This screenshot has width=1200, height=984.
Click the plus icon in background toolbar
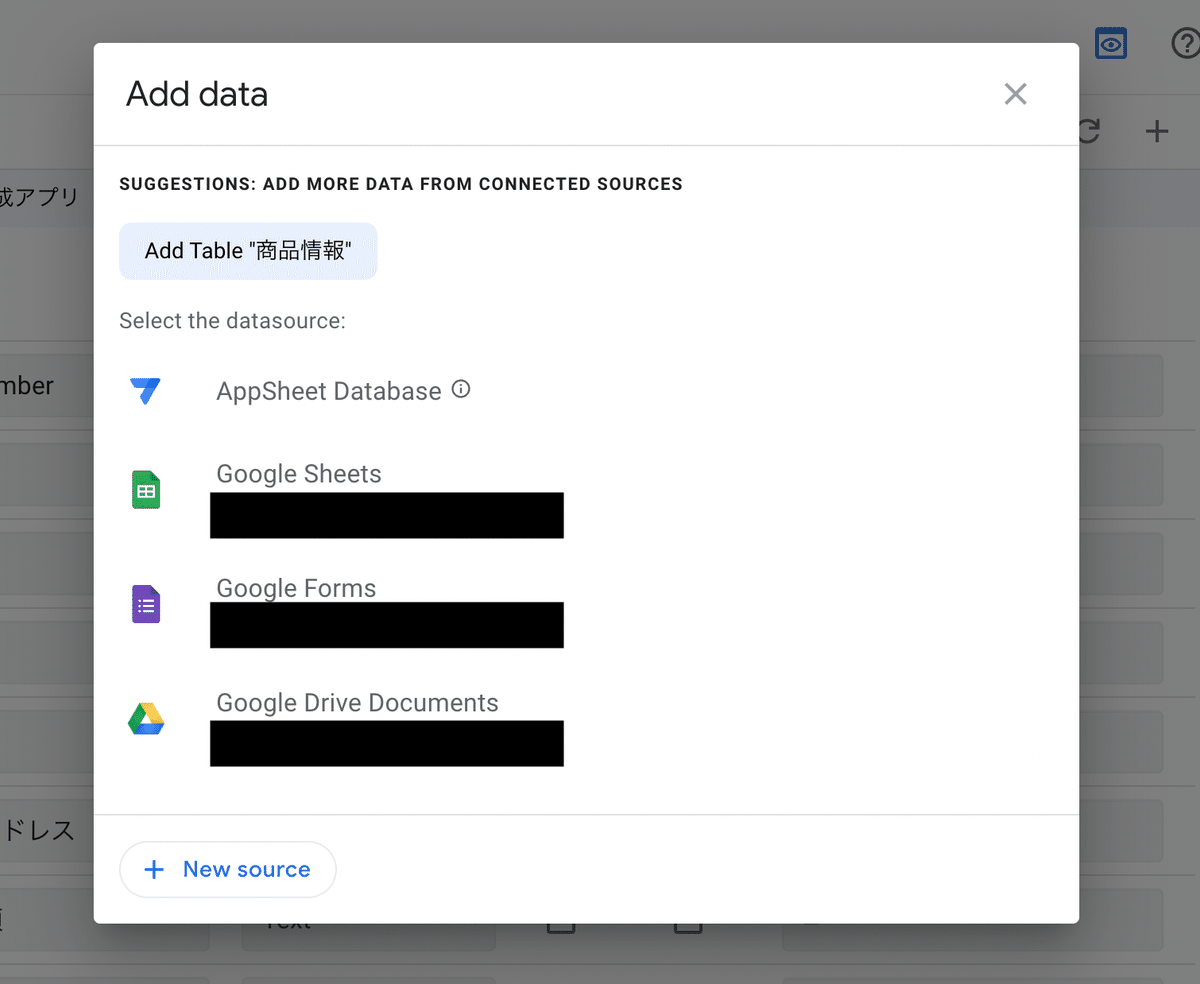point(1157,131)
